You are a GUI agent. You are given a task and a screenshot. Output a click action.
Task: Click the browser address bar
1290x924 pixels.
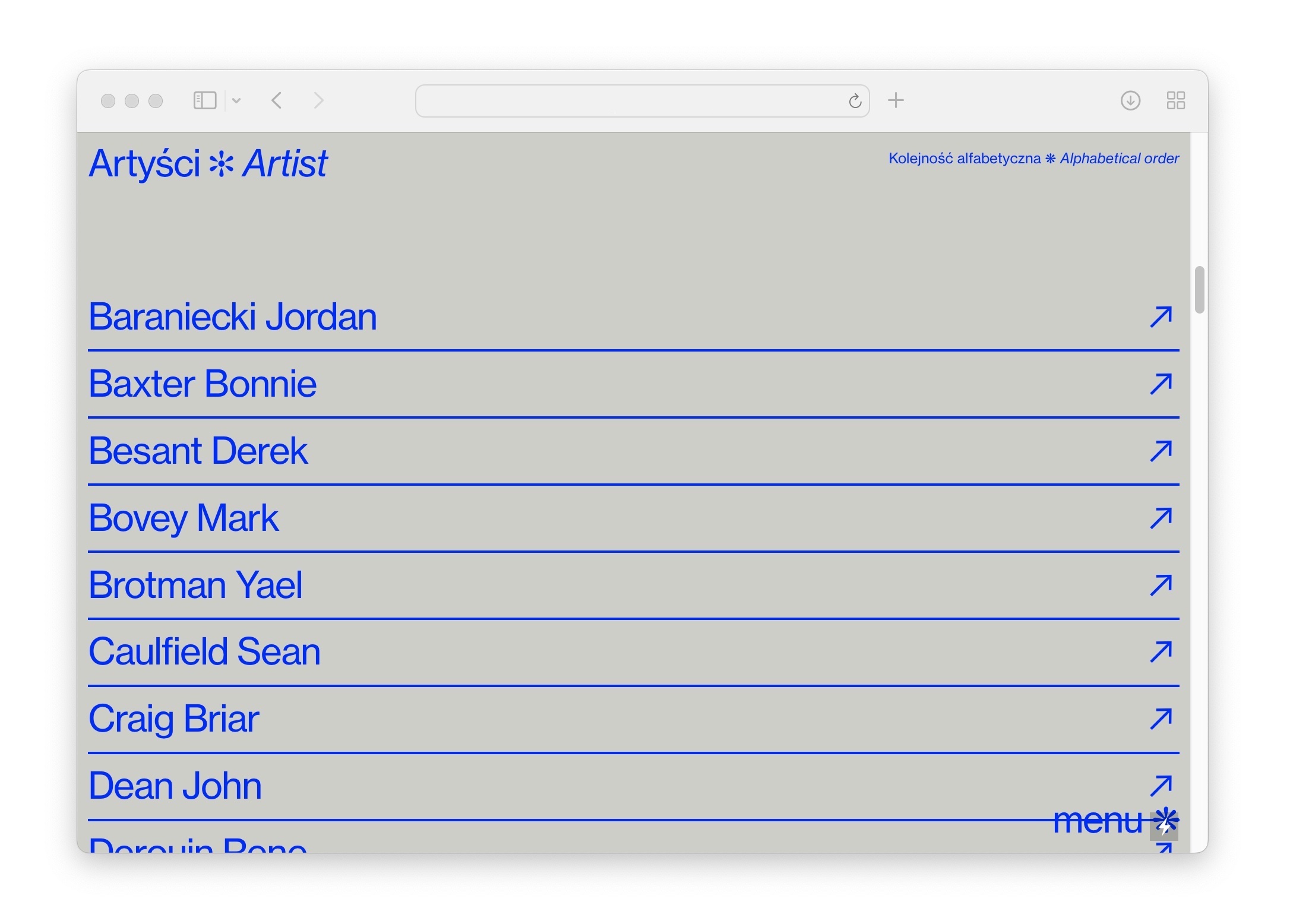click(630, 101)
